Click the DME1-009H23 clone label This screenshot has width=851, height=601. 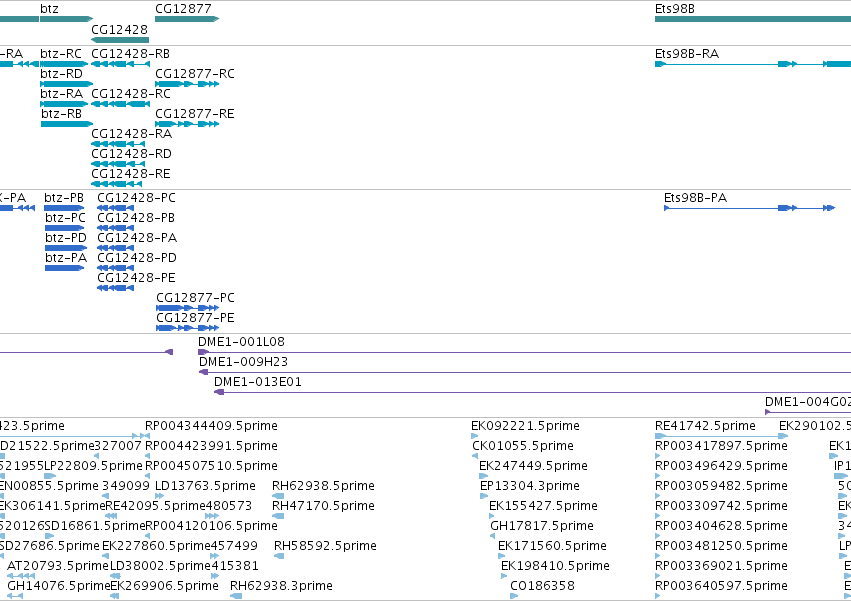[x=243, y=362]
